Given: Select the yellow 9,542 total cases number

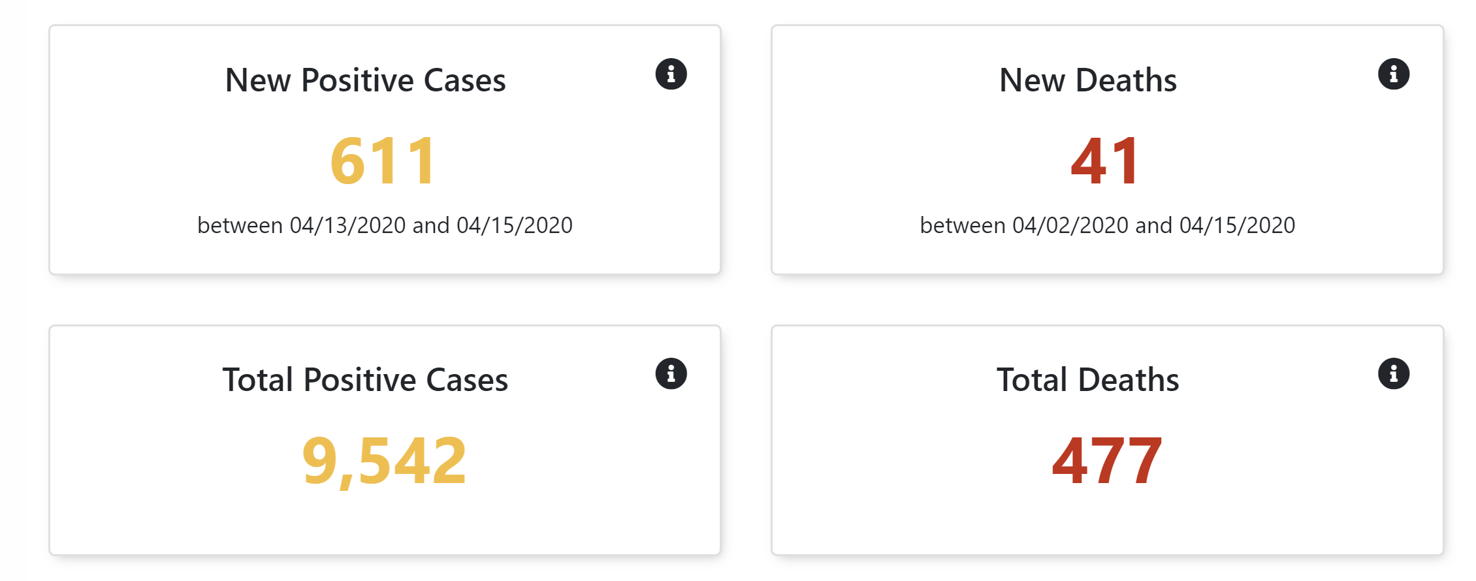Looking at the screenshot, I should 384,460.
